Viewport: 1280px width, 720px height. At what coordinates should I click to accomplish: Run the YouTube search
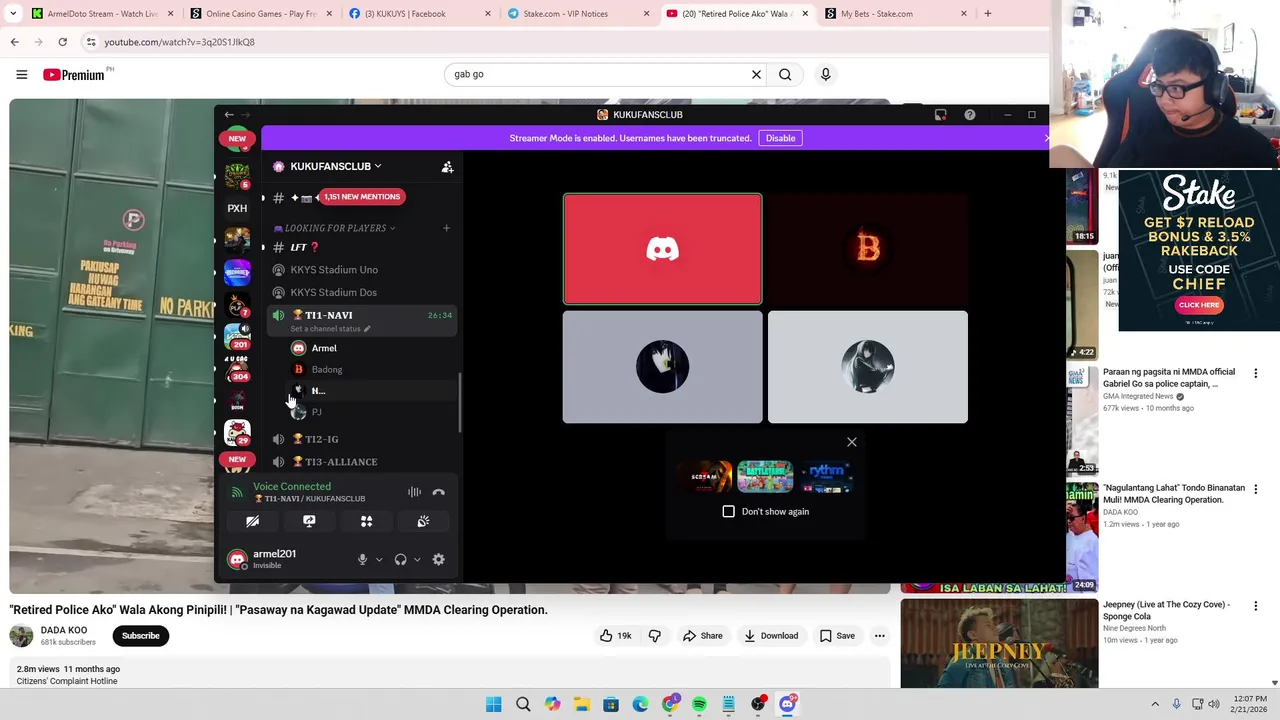coord(785,74)
